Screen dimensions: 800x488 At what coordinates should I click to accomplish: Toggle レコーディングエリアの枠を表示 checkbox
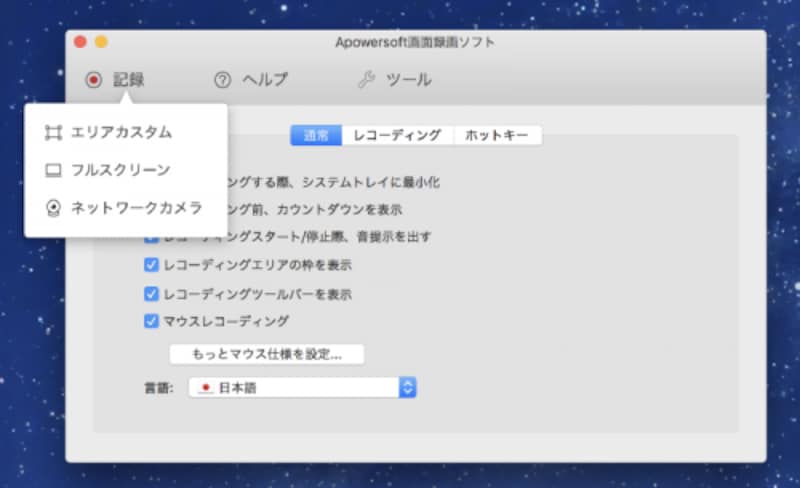[x=151, y=265]
